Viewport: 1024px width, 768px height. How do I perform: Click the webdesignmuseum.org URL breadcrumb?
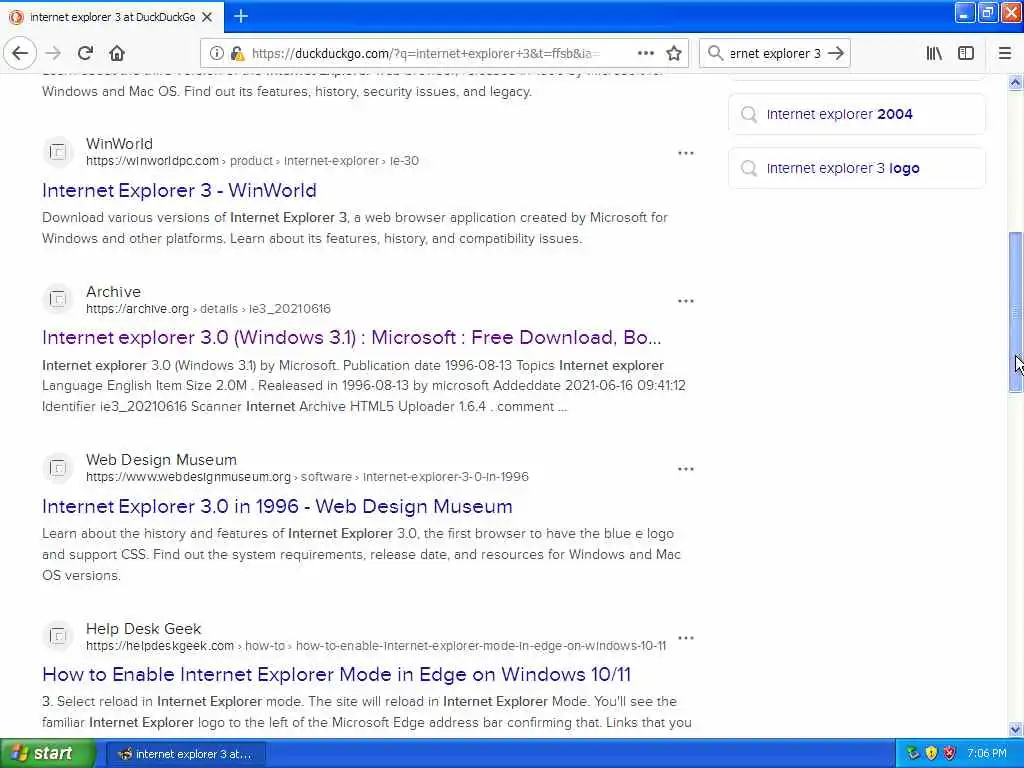click(307, 477)
